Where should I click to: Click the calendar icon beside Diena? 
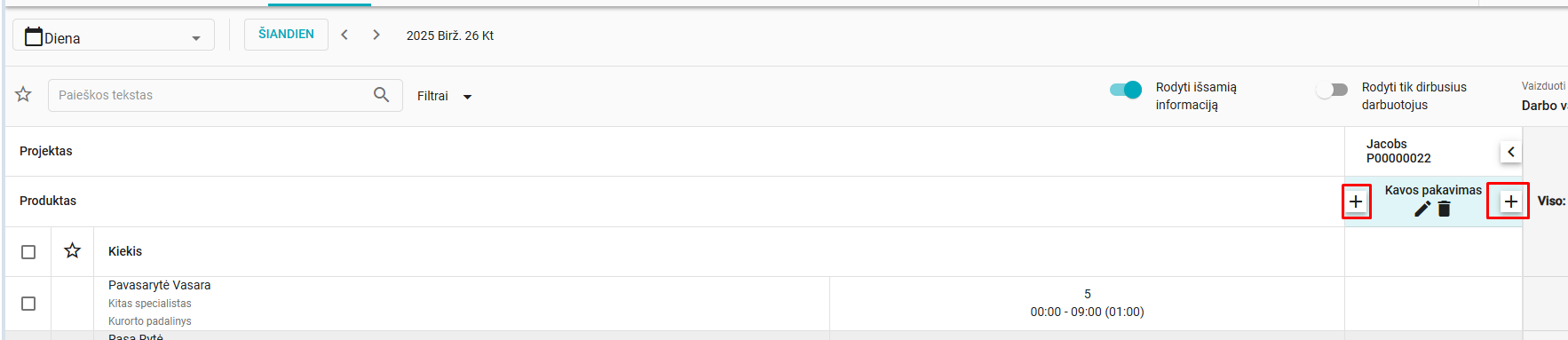pyautogui.click(x=34, y=36)
